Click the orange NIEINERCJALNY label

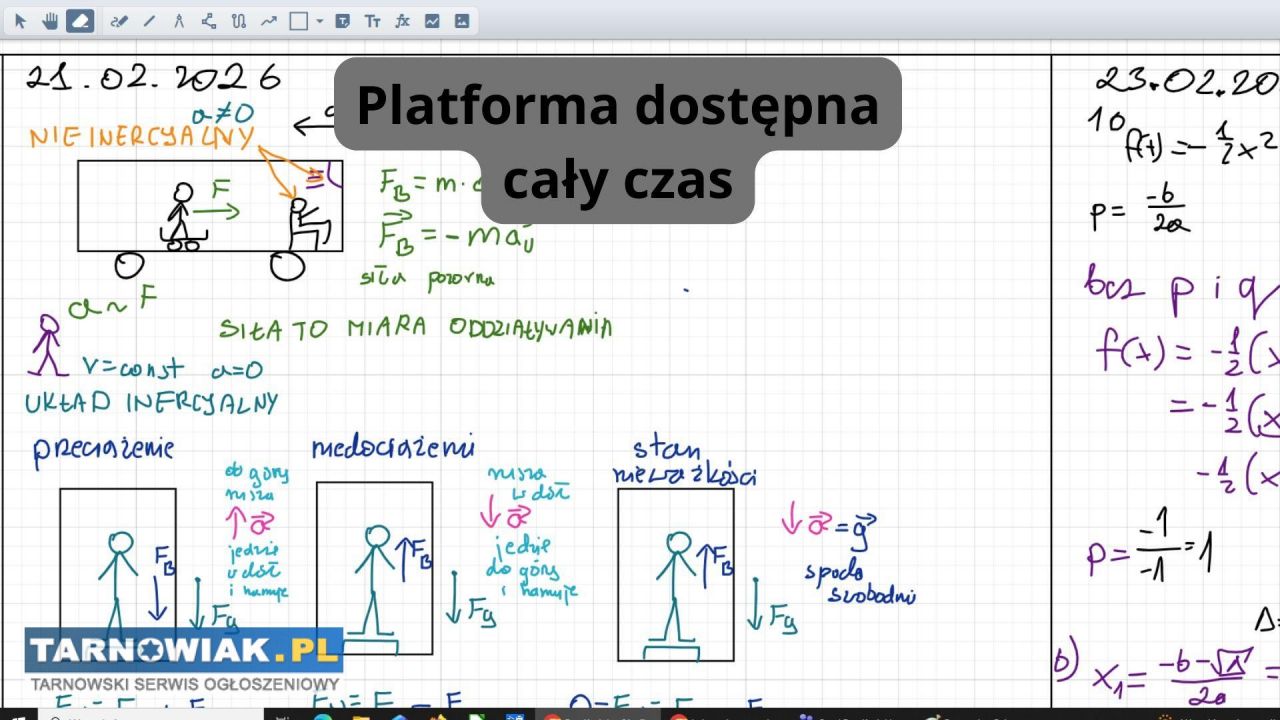[142, 137]
